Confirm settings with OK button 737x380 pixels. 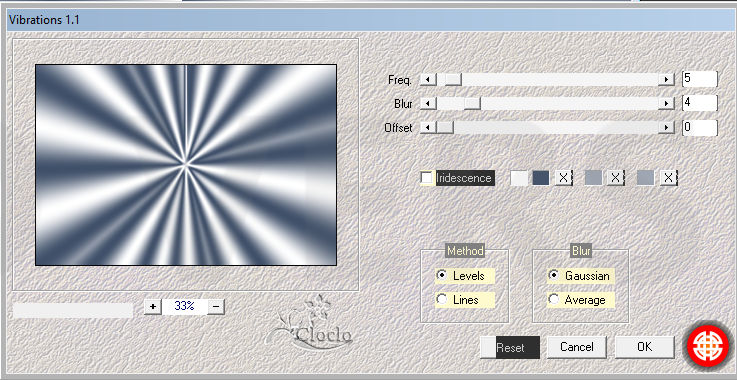click(x=644, y=347)
